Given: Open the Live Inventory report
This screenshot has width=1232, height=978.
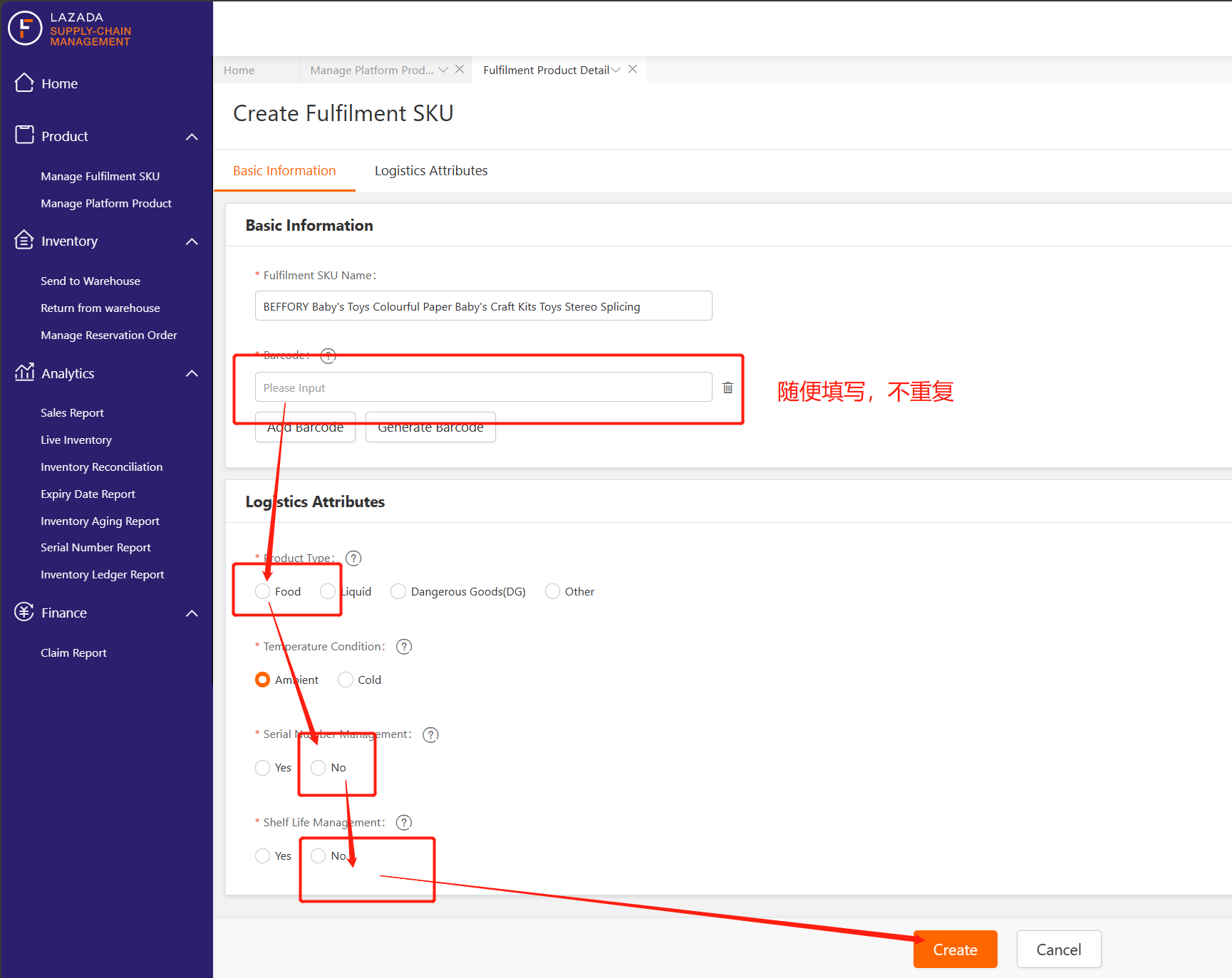Looking at the screenshot, I should click(x=76, y=439).
